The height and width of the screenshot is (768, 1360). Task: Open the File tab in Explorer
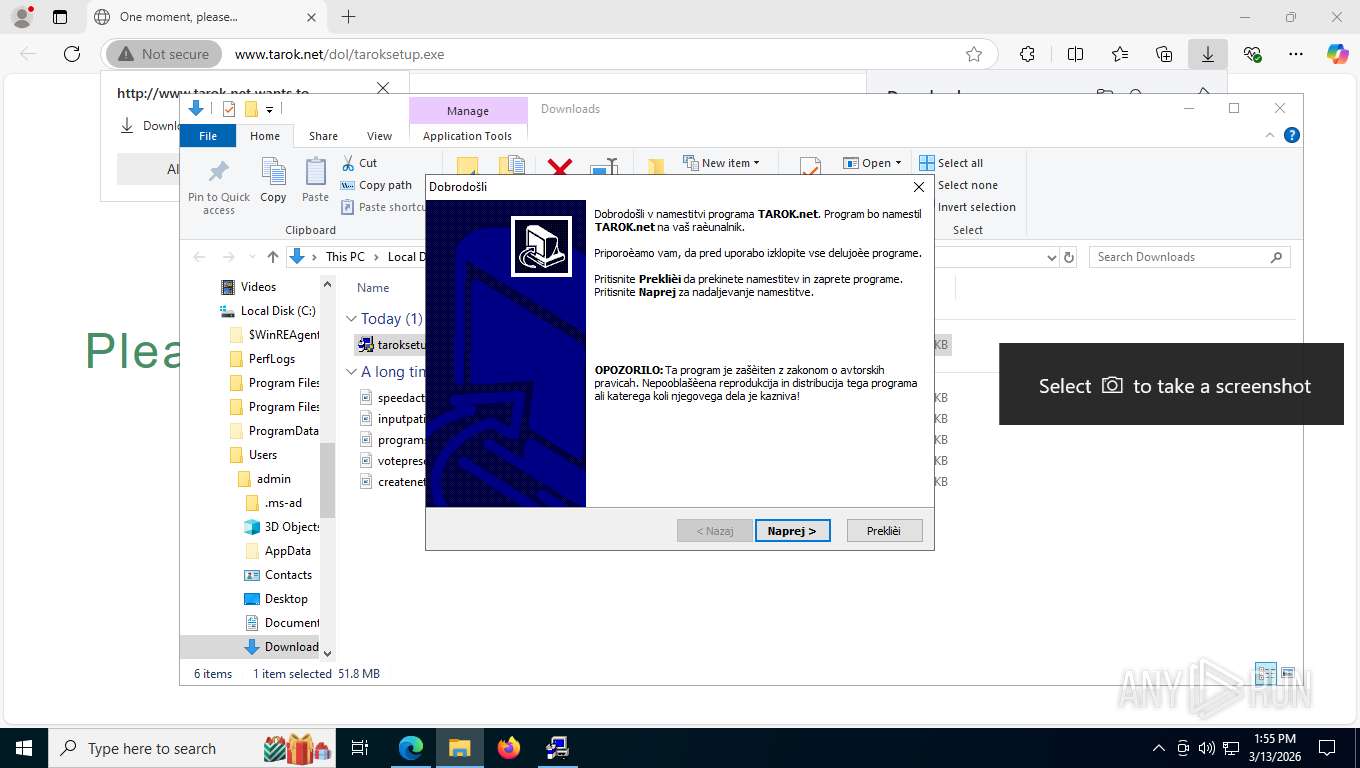208,136
